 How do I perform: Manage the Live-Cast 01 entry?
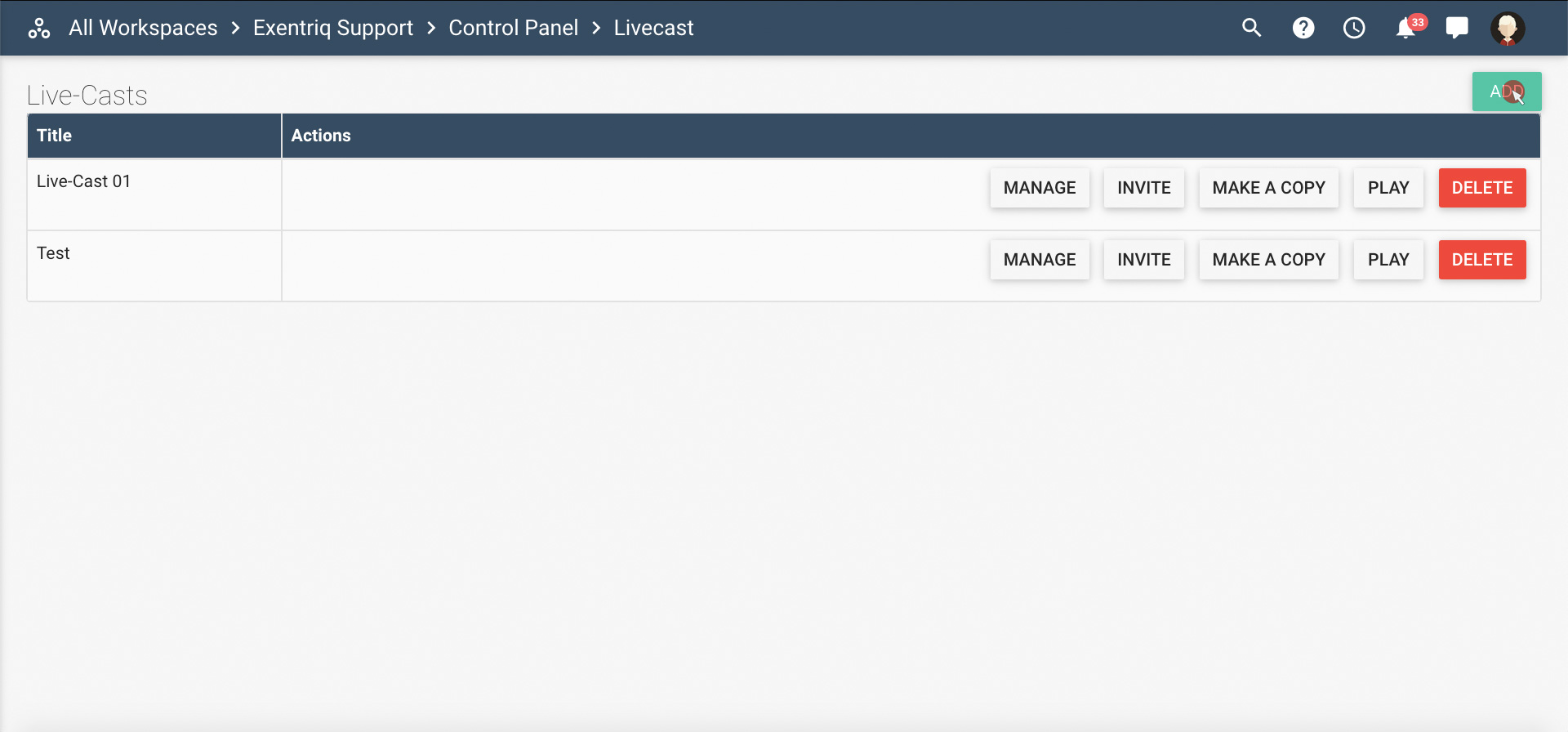pyautogui.click(x=1040, y=188)
